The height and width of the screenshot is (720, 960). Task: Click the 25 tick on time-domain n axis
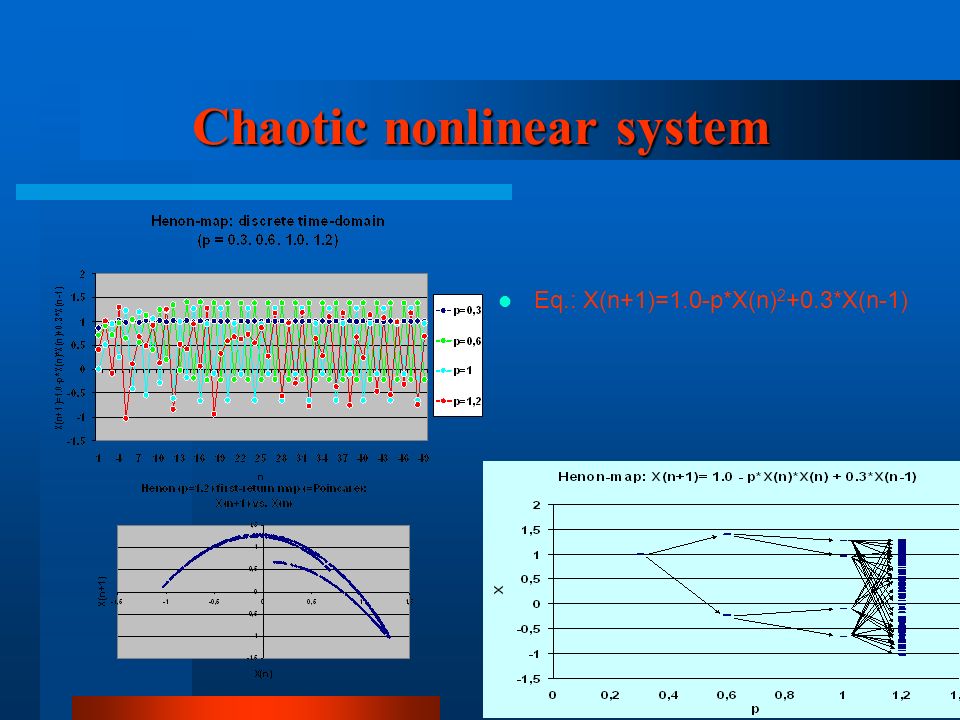tap(260, 458)
